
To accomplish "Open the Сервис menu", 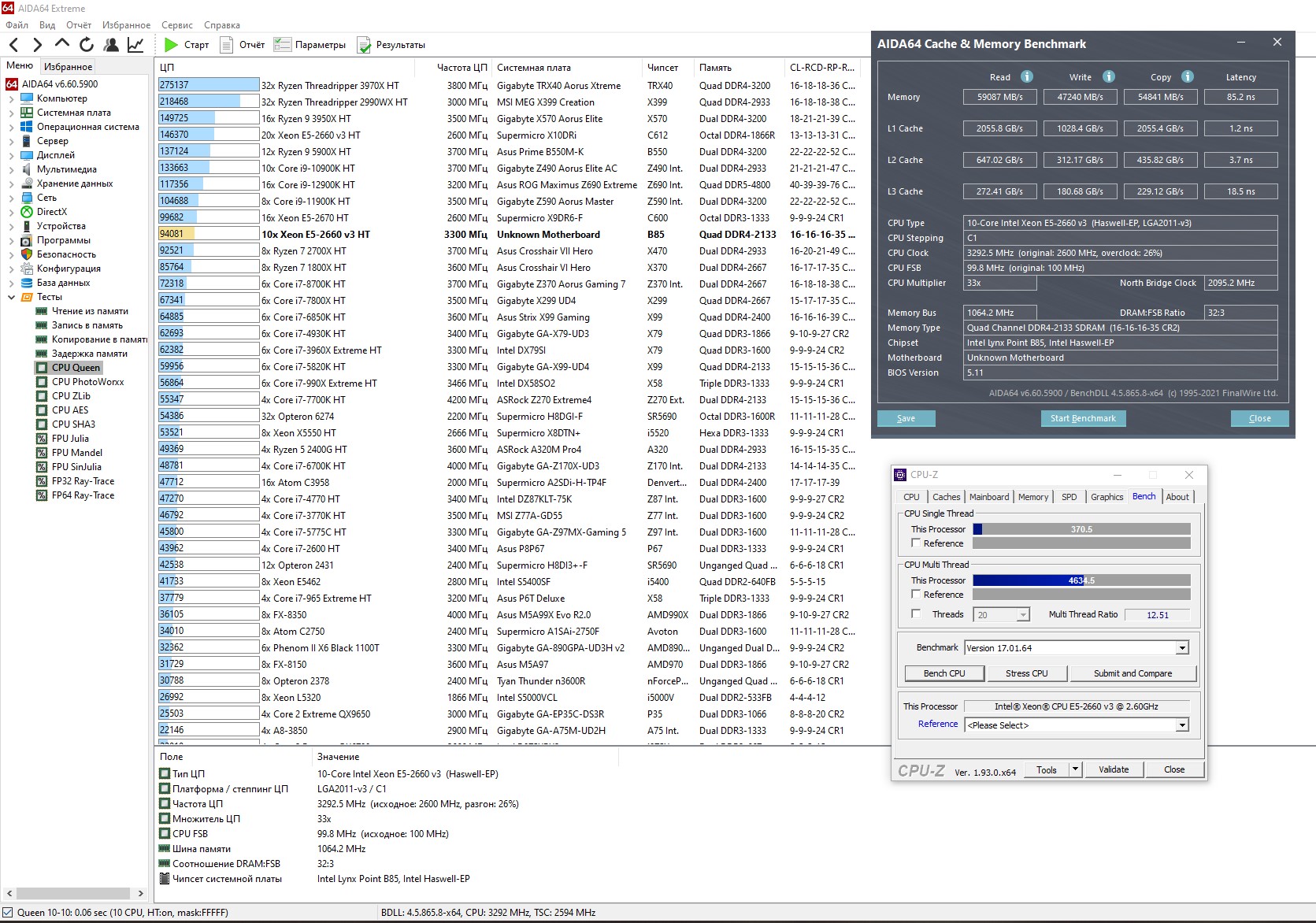I will (177, 25).
